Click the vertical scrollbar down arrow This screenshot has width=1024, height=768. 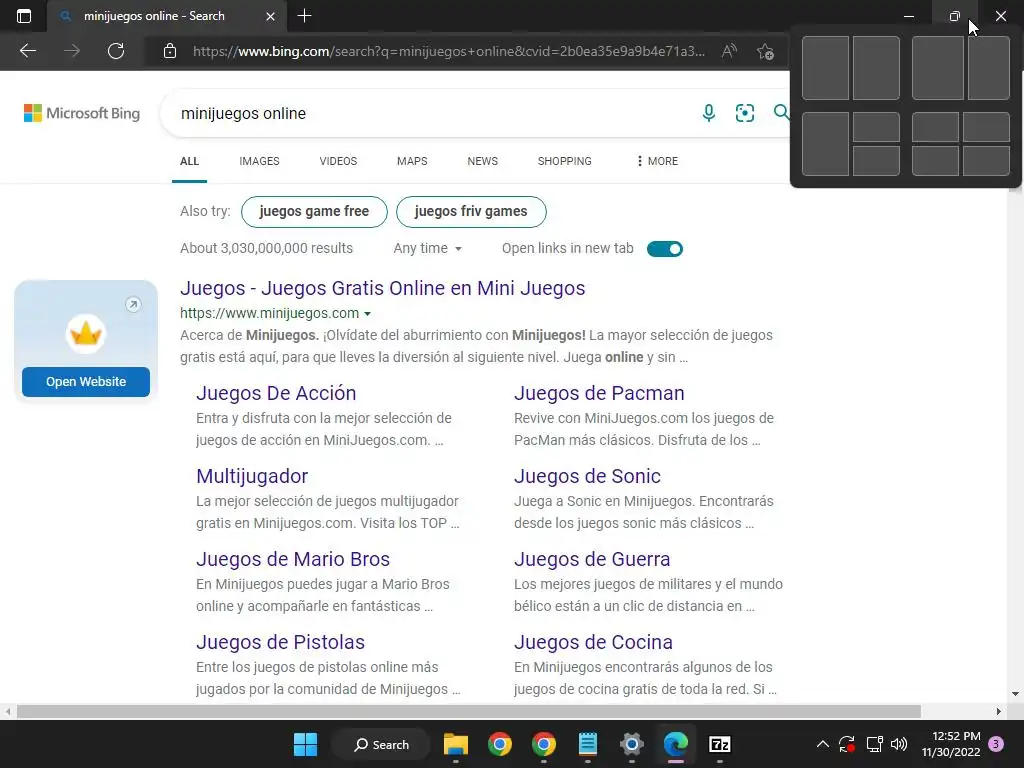1015,694
